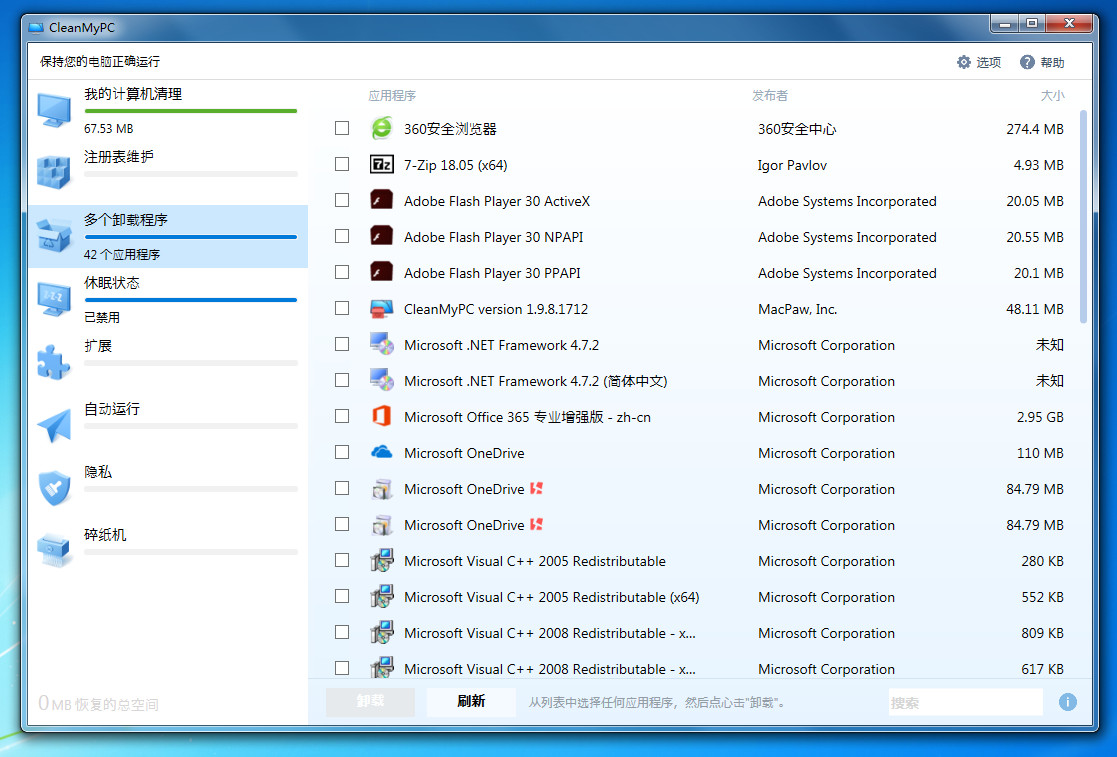Click the My Computer cleanup monitor icon

point(54,110)
